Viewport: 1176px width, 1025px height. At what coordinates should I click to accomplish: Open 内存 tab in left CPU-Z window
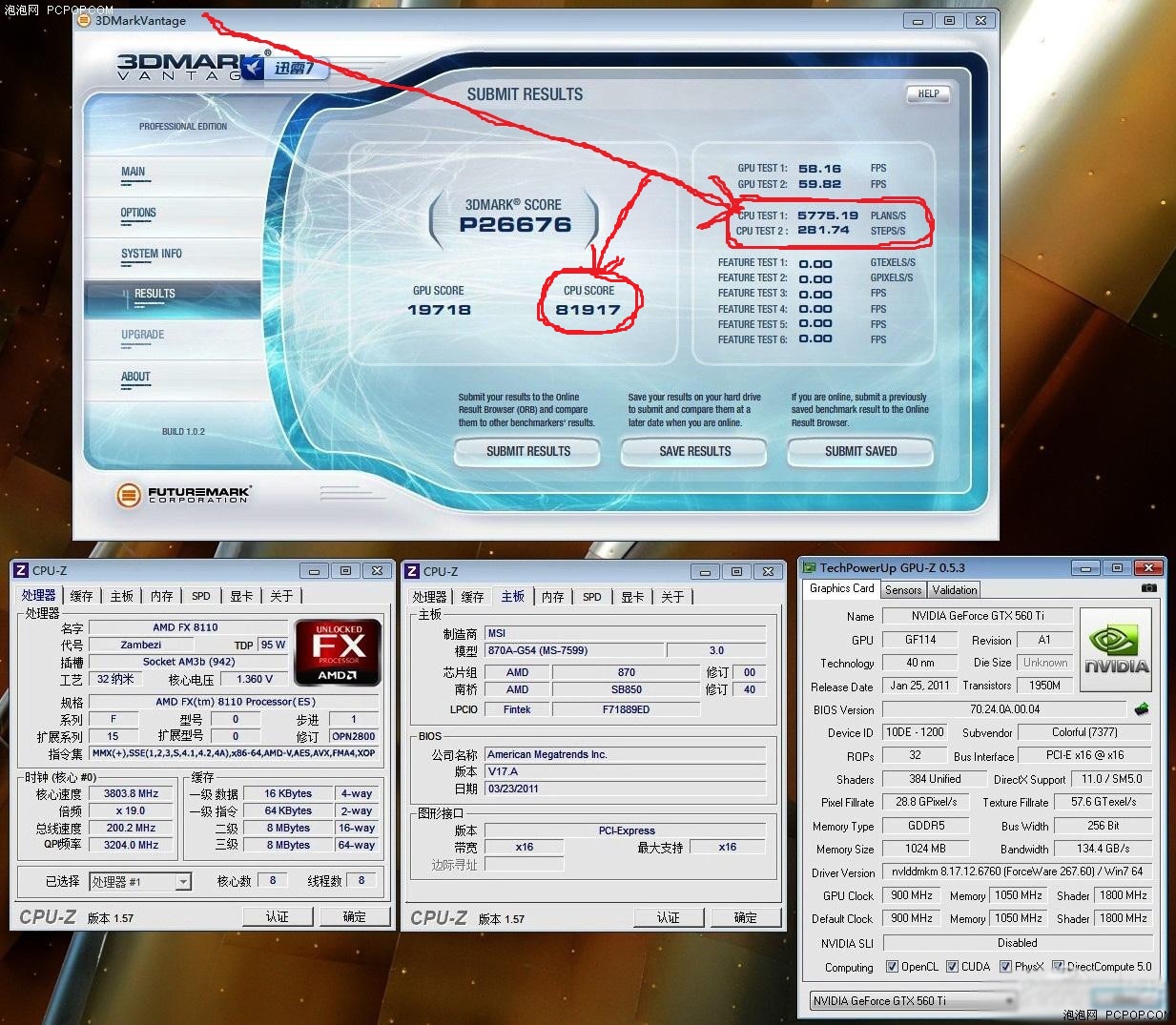(161, 596)
